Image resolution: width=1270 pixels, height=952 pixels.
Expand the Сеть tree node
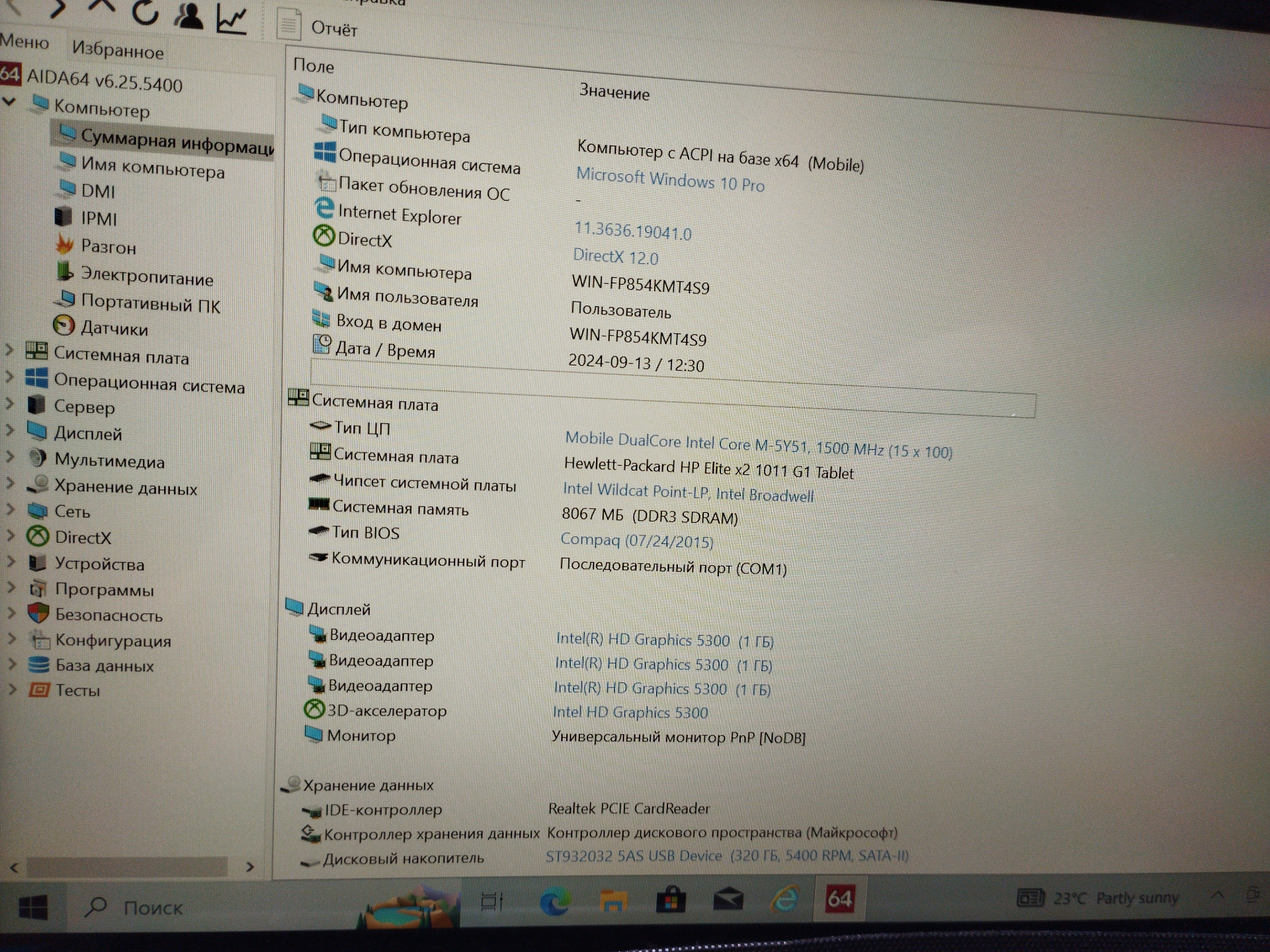point(9,509)
